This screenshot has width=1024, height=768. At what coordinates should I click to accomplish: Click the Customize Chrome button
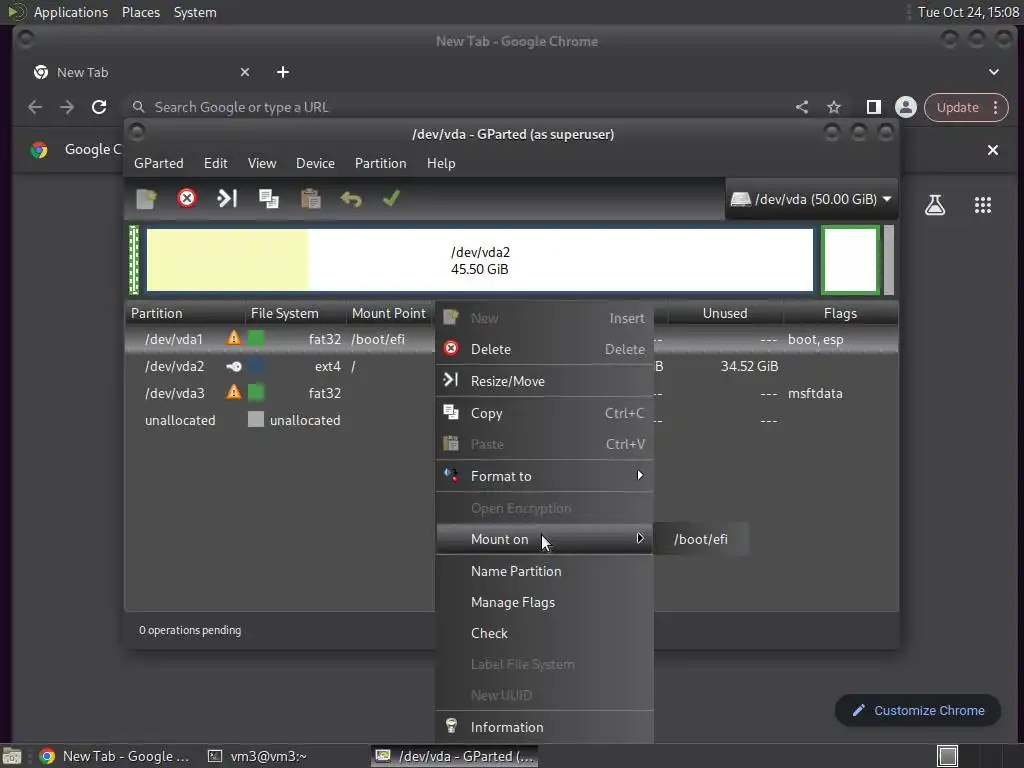[918, 711]
